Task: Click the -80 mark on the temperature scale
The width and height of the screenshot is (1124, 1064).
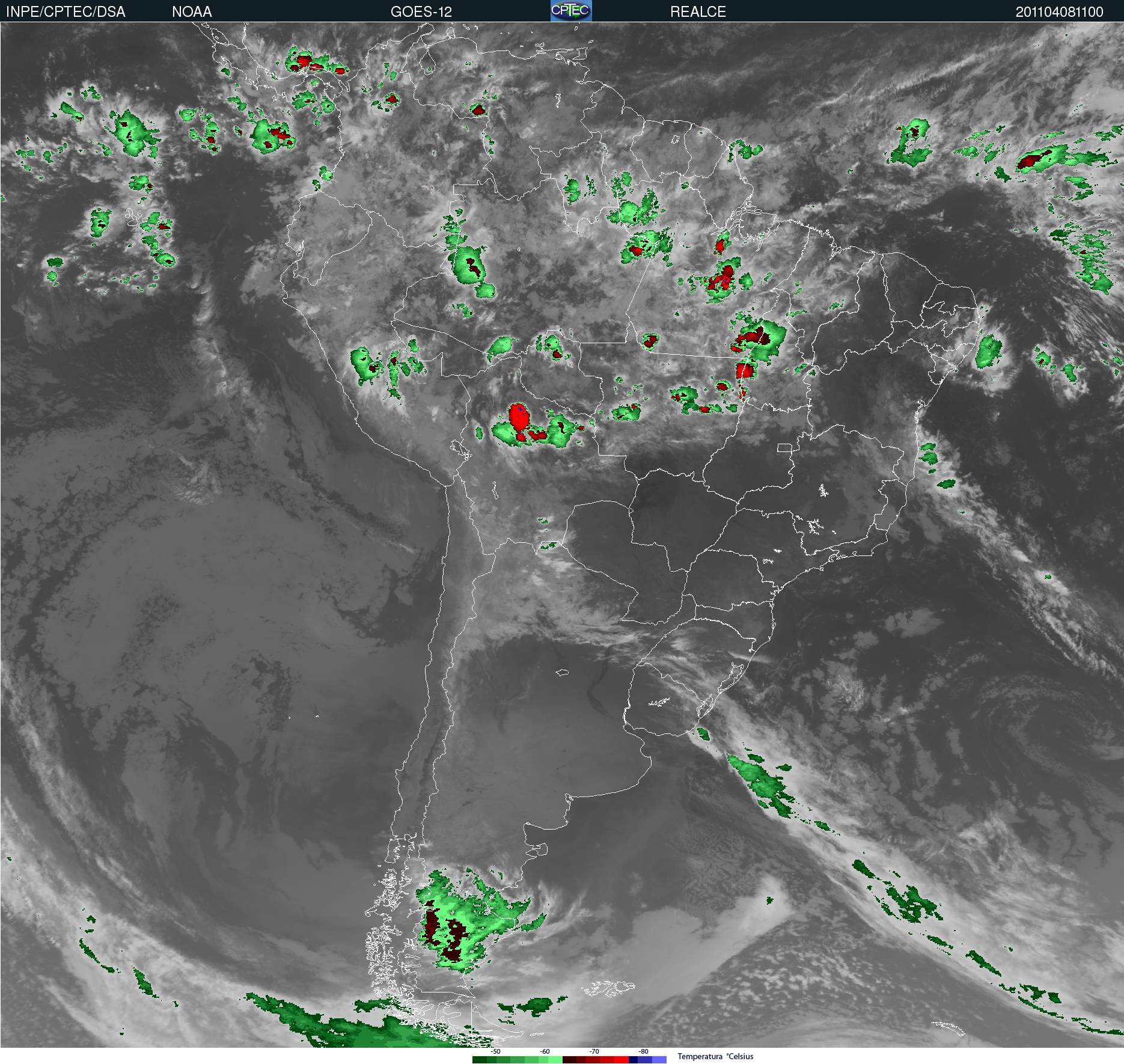Action: pos(643,1051)
